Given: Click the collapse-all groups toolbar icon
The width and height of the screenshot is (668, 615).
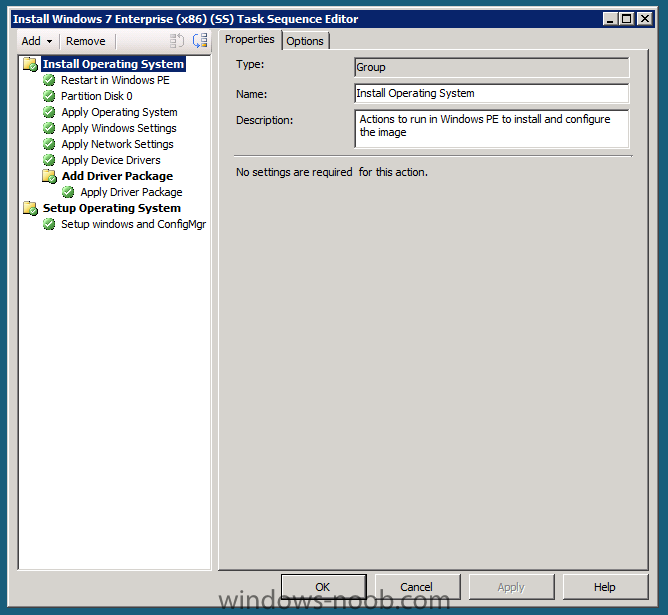Looking at the screenshot, I should pyautogui.click(x=177, y=41).
